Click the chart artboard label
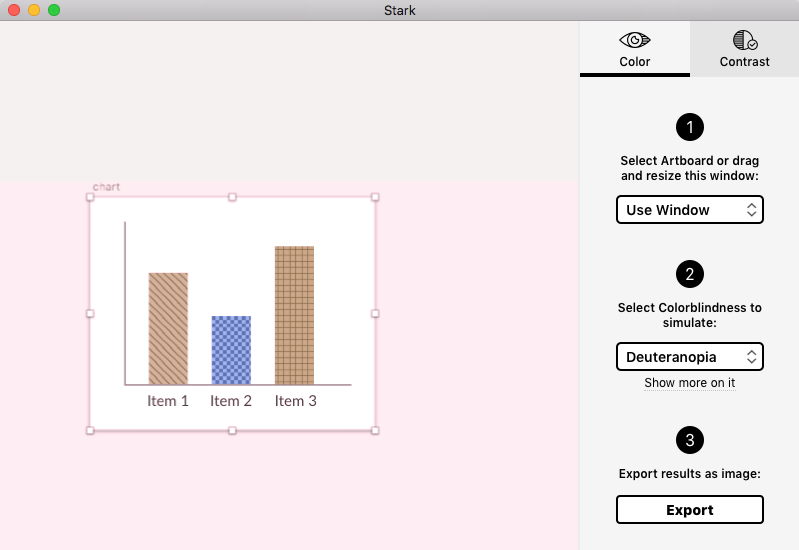799x550 pixels. (x=106, y=187)
